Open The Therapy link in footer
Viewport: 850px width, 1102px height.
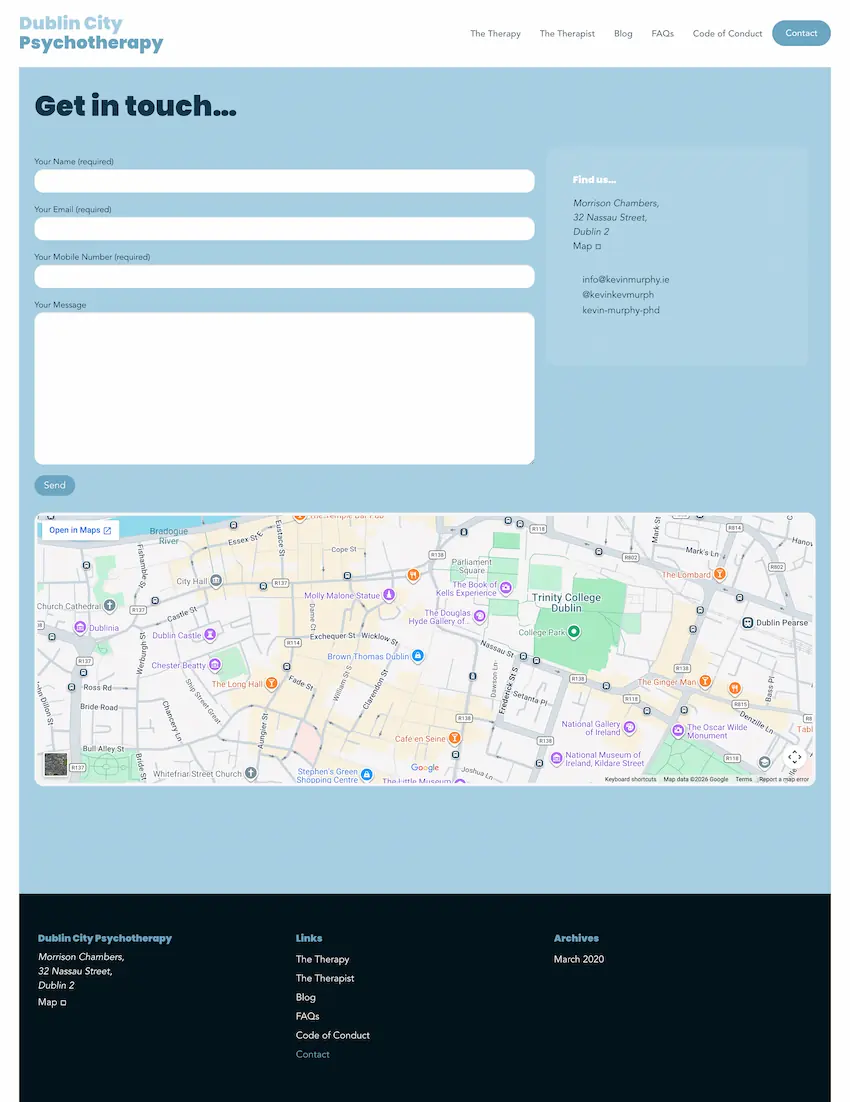(322, 959)
